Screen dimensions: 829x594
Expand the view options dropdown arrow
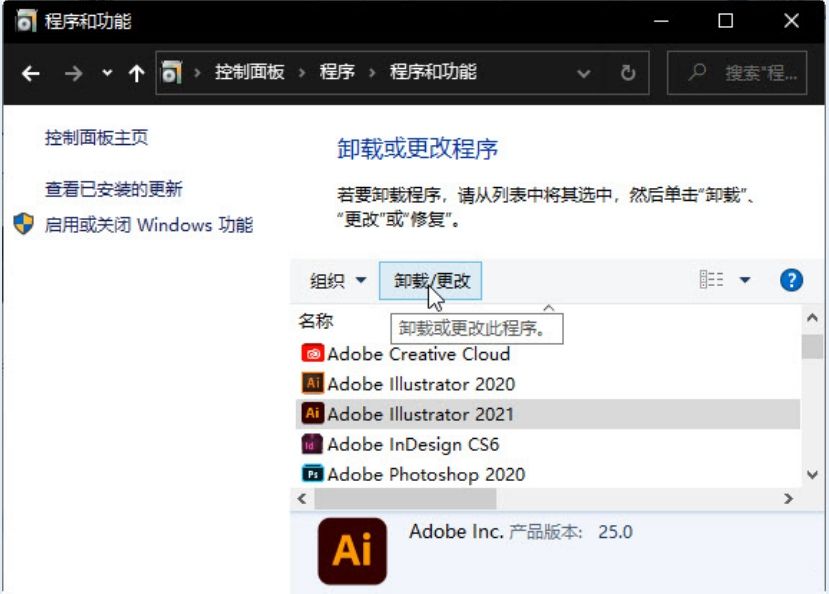coord(745,280)
